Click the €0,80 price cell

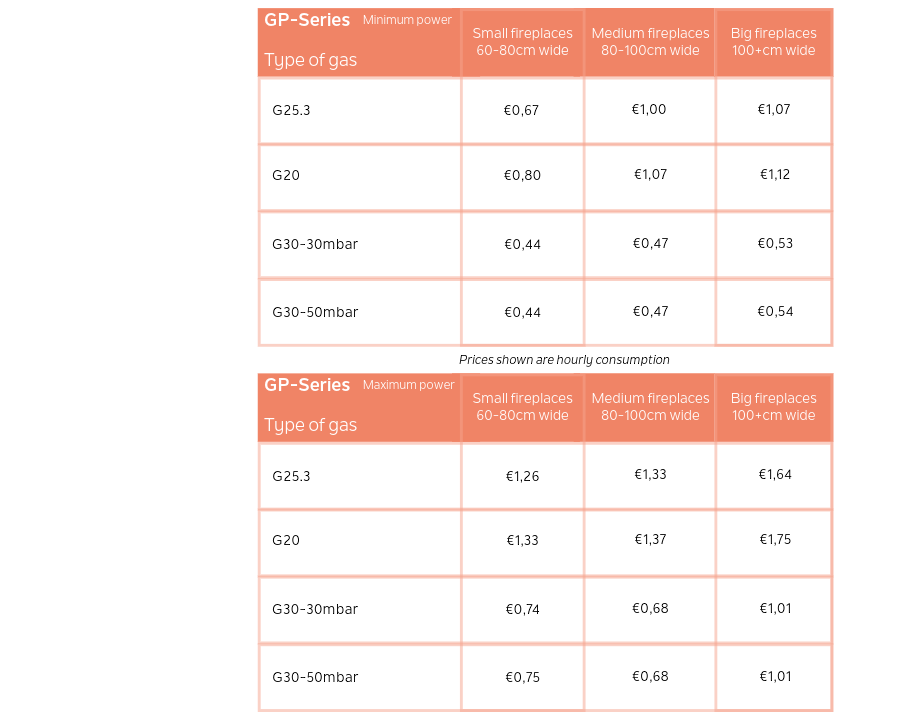click(x=522, y=175)
